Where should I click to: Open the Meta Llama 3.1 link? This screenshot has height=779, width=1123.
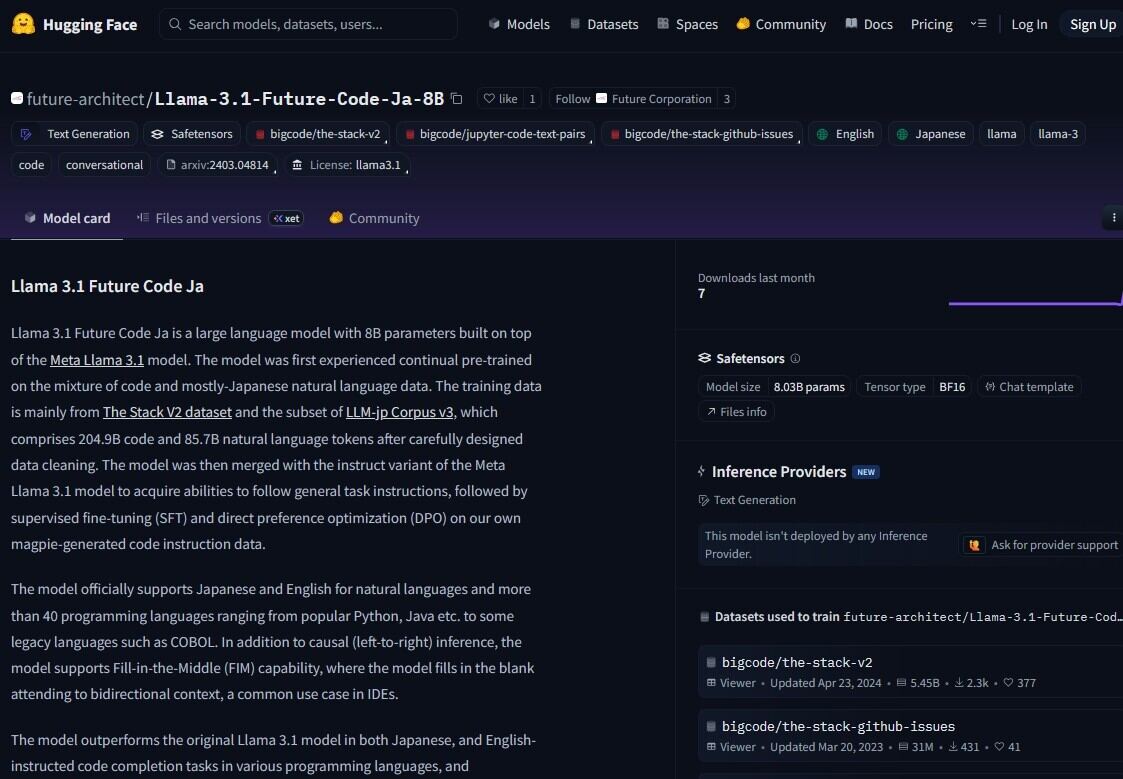tap(97, 359)
